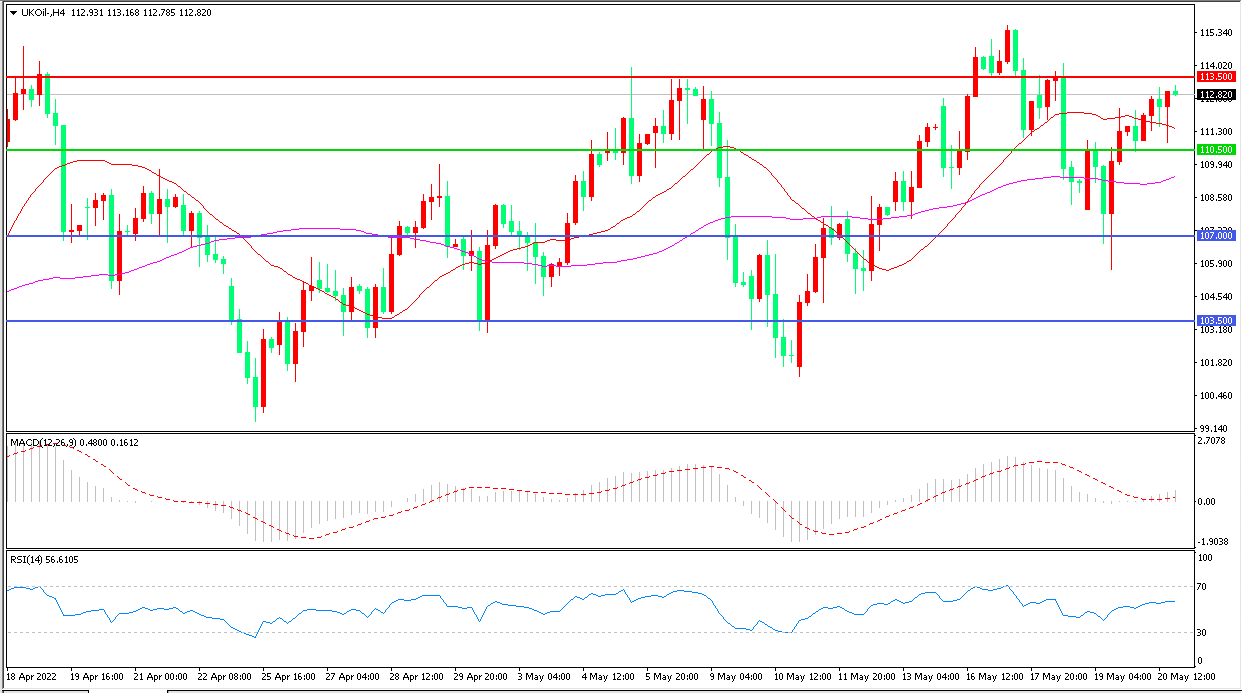The width and height of the screenshot is (1242, 693).
Task: Select the green 110.500 price tag
Action: [1216, 150]
